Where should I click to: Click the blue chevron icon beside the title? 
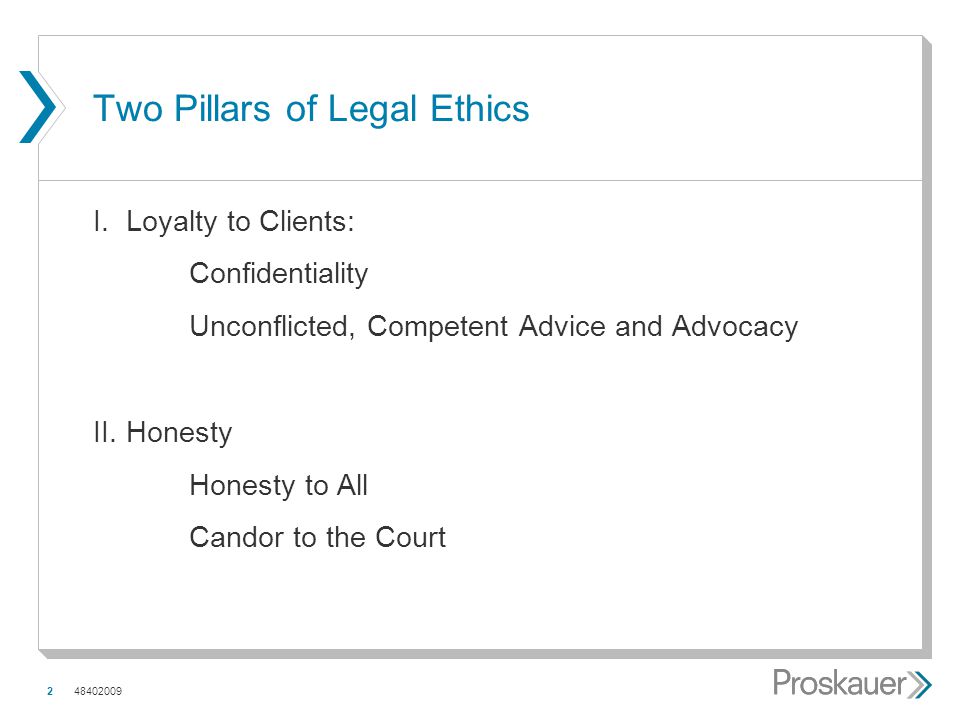[x=37, y=107]
